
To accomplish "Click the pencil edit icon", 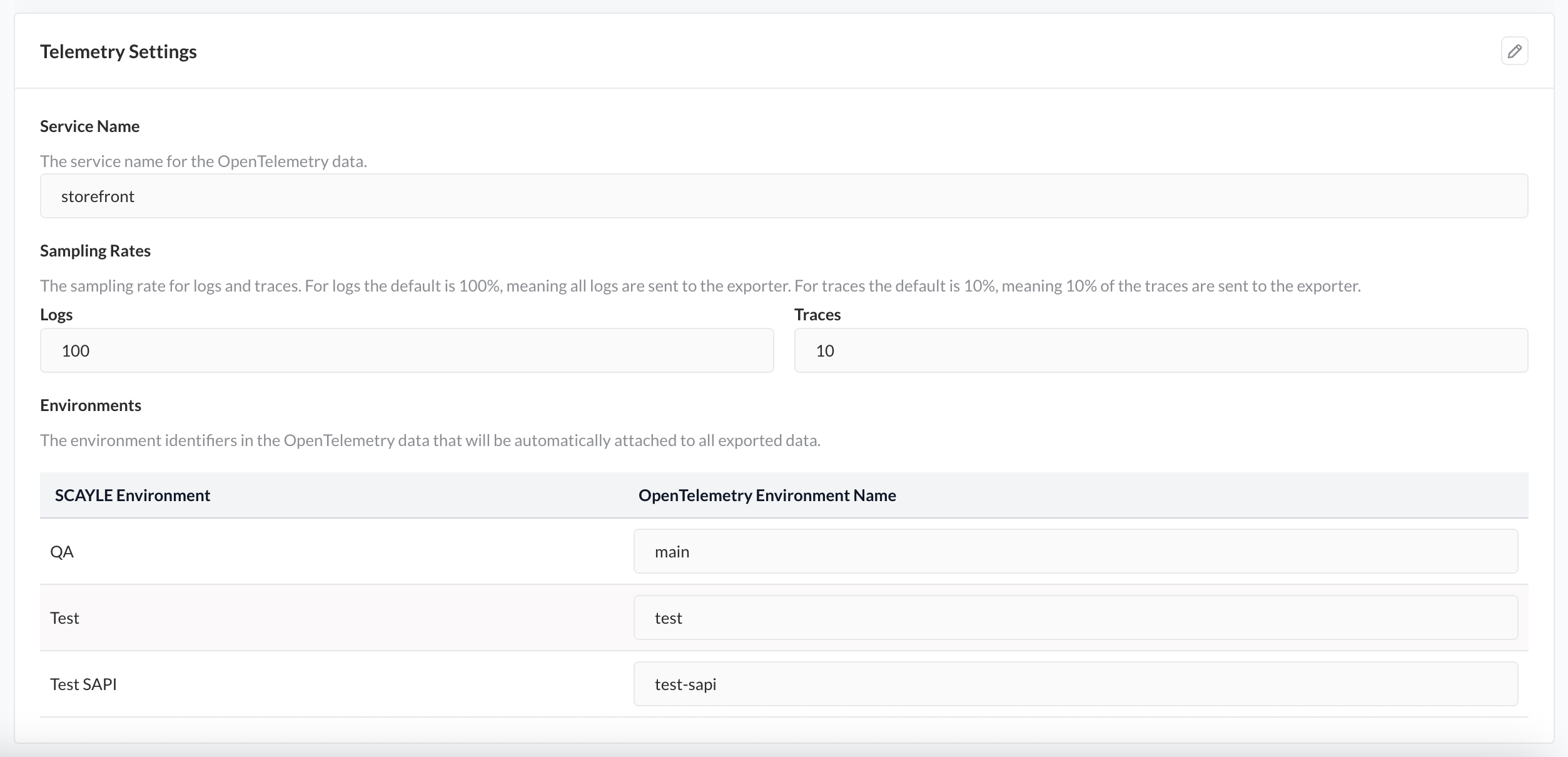I will (x=1514, y=51).
